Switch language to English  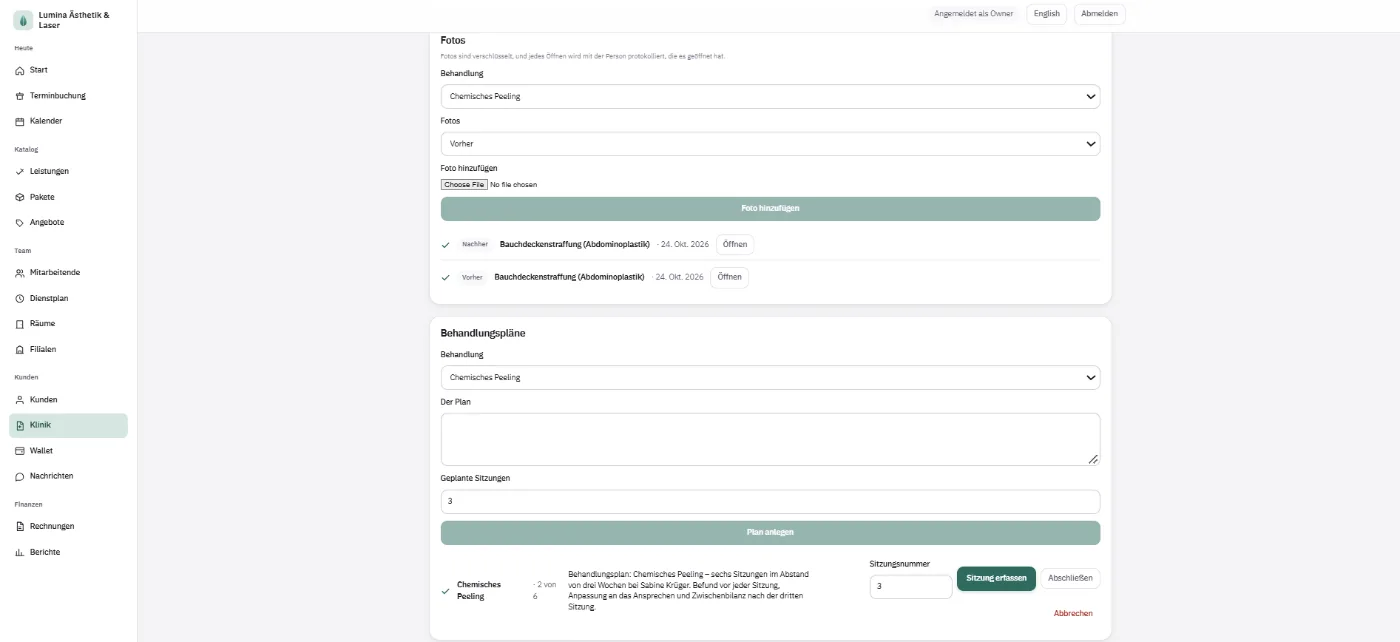click(x=1046, y=14)
